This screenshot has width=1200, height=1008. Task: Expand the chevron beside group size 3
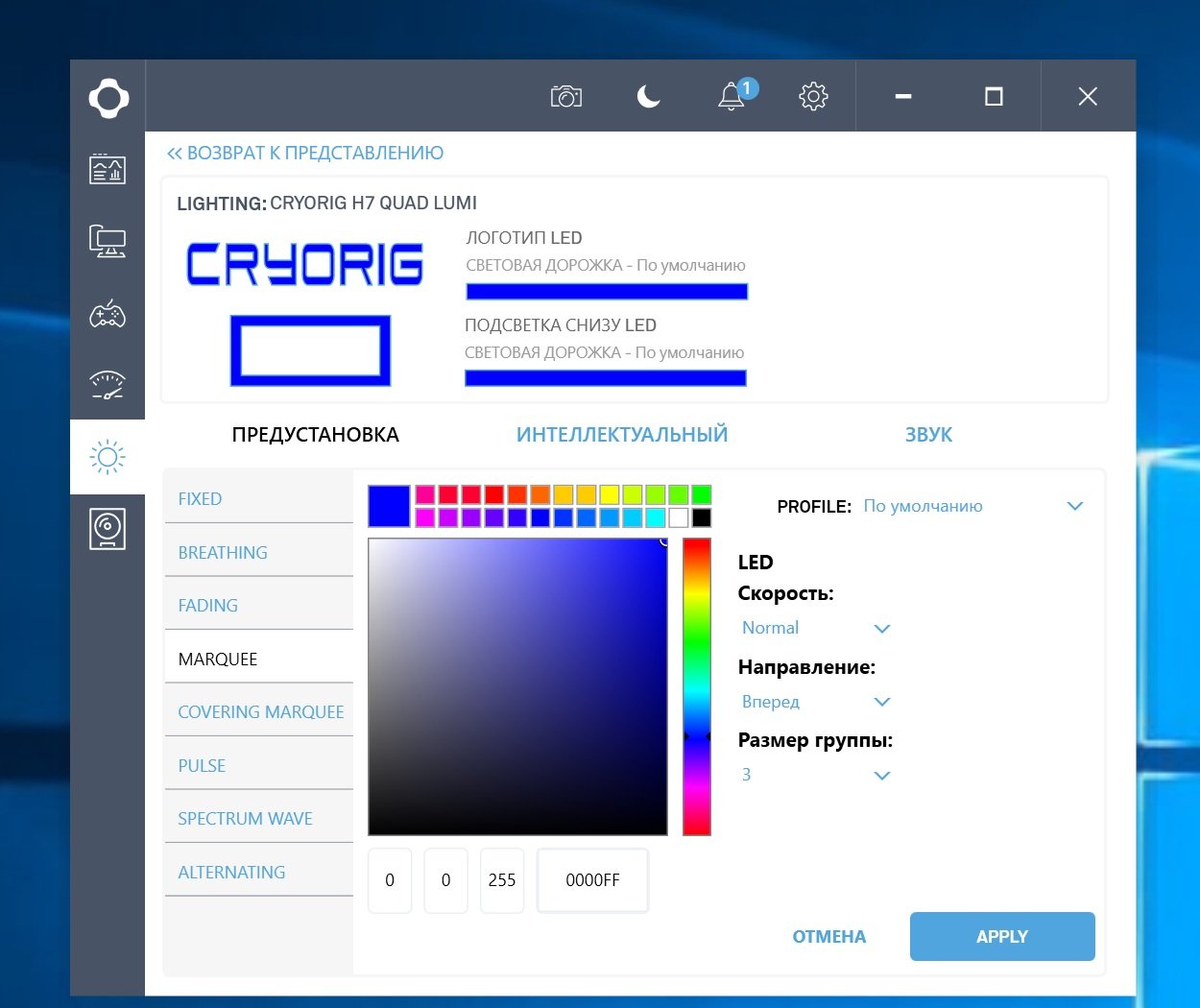tap(882, 776)
